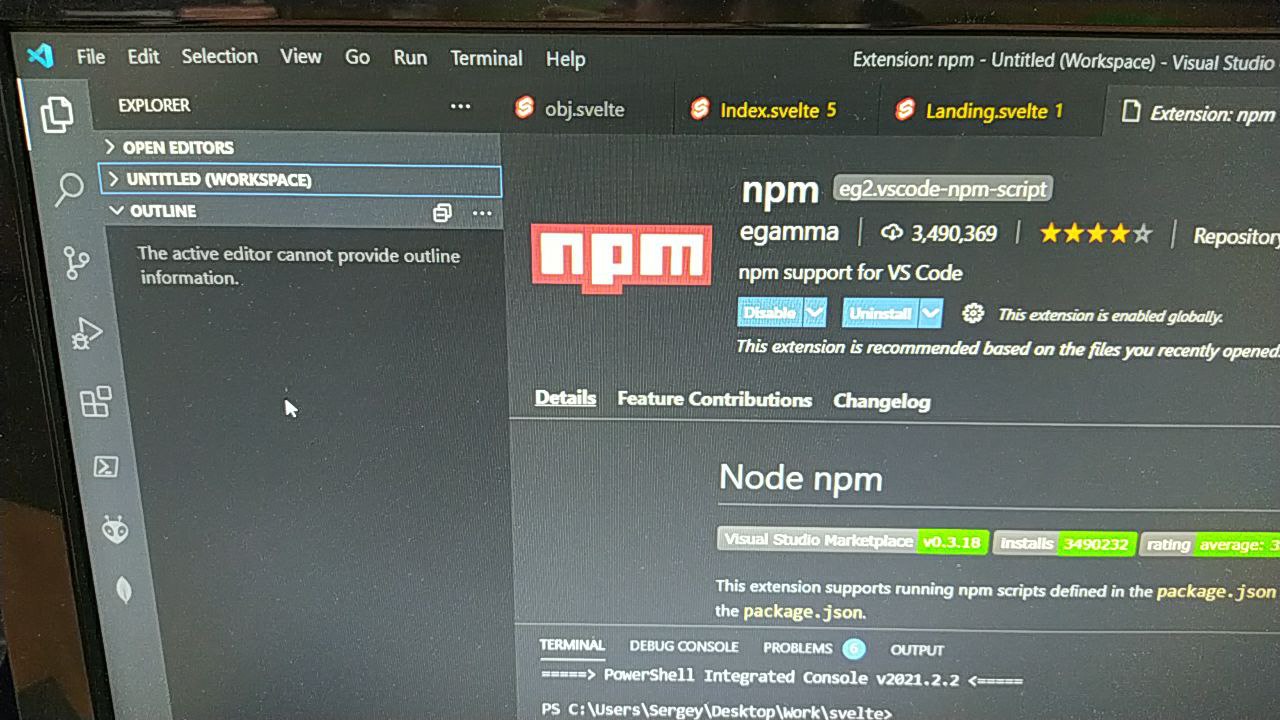1280x720 pixels.
Task: Expand the Untitled (Workspace) folder
Action: [x=300, y=180]
